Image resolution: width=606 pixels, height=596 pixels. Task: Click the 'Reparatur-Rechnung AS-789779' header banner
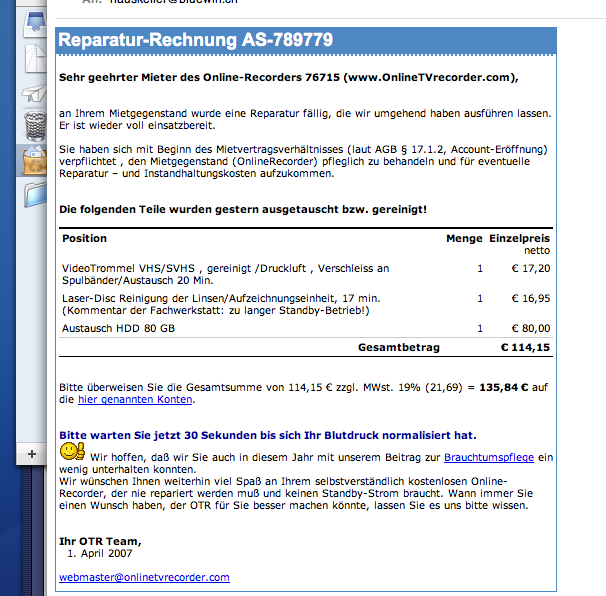pos(195,41)
